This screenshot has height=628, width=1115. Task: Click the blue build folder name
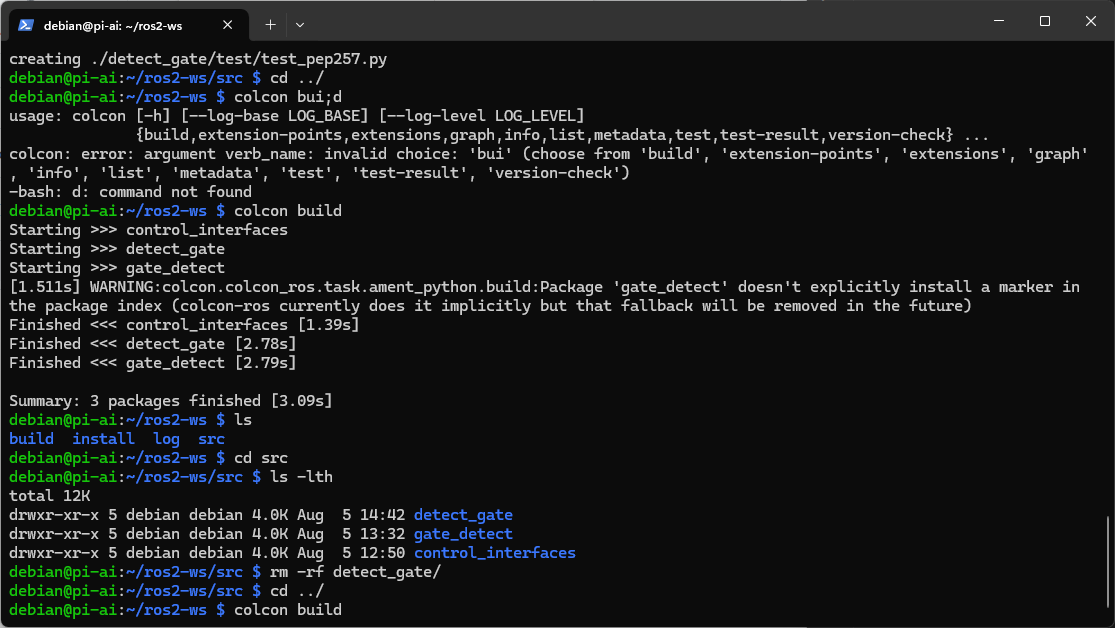click(x=31, y=439)
